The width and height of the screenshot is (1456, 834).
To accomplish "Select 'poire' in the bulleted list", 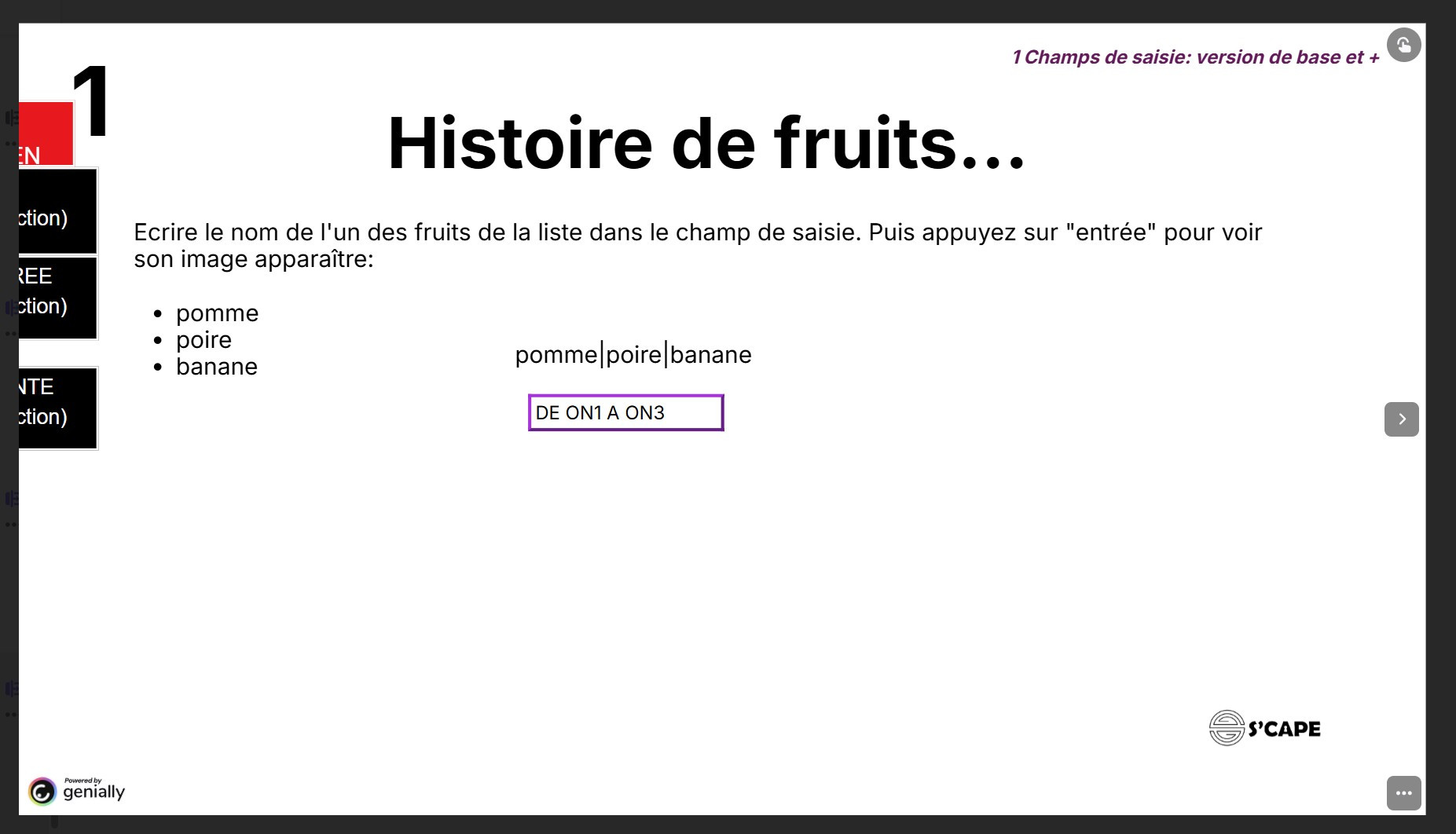I will coord(204,340).
